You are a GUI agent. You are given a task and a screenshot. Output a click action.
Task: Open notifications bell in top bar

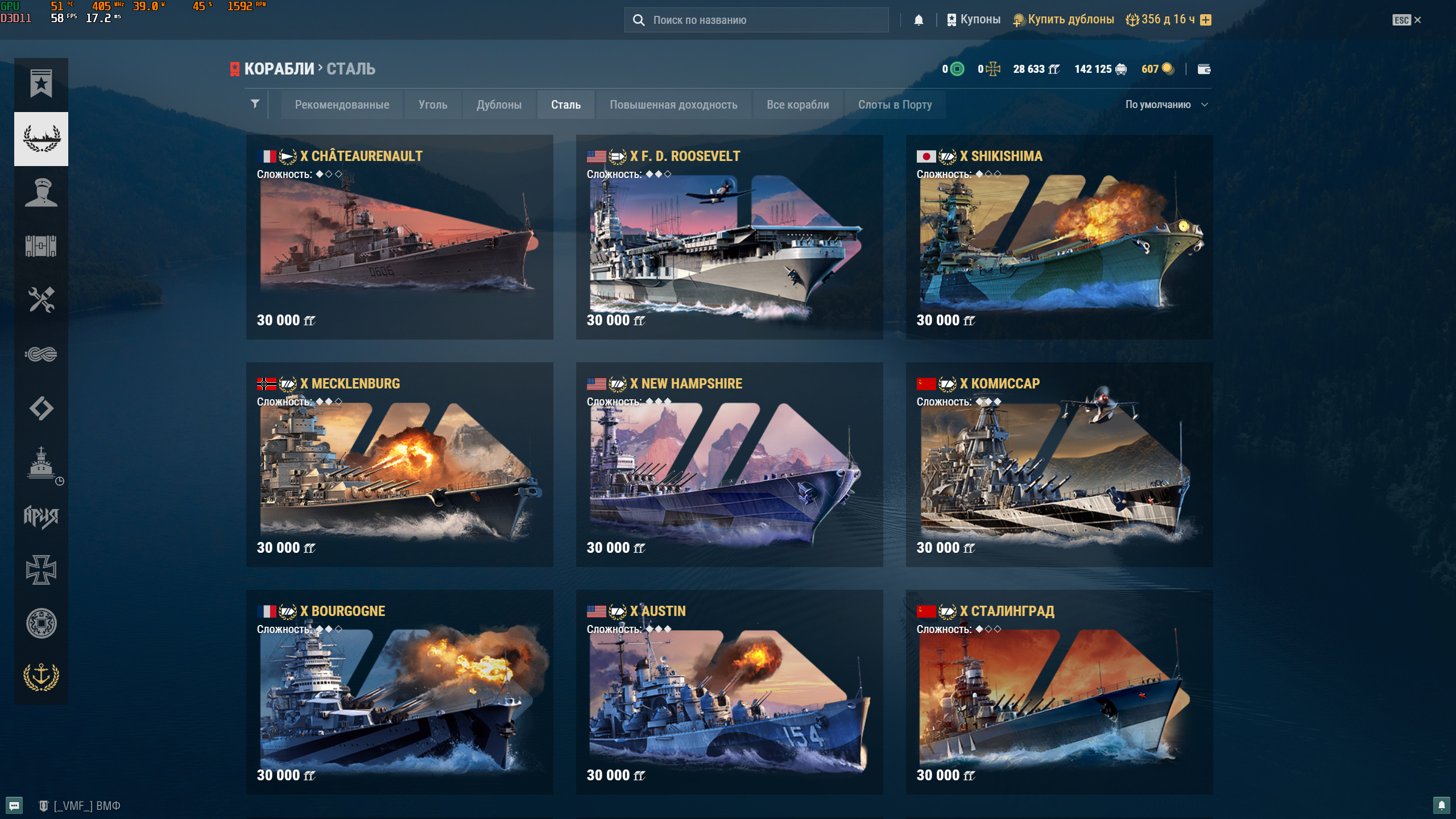[x=919, y=20]
